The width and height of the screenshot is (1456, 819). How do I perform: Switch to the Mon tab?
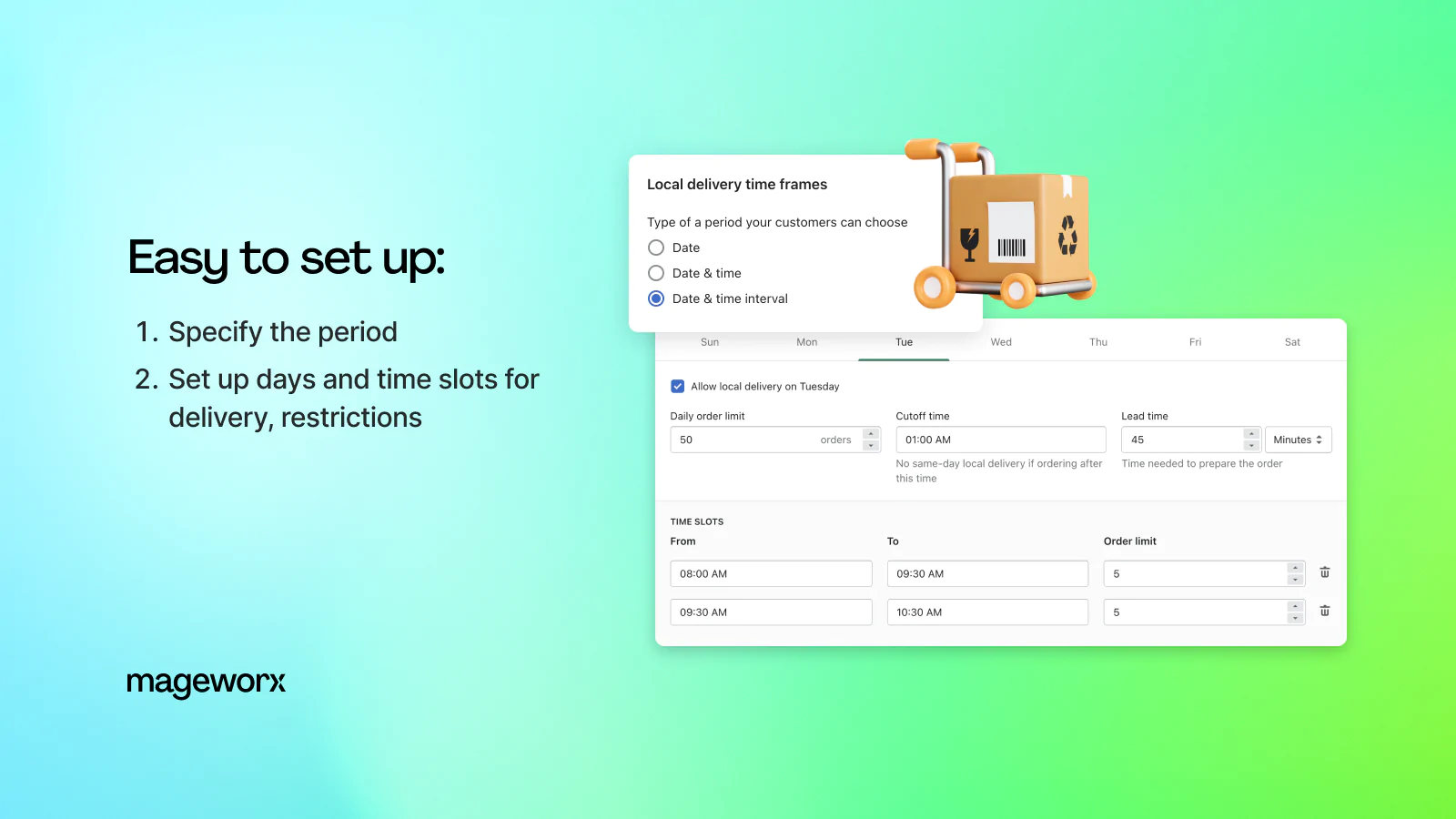(807, 342)
